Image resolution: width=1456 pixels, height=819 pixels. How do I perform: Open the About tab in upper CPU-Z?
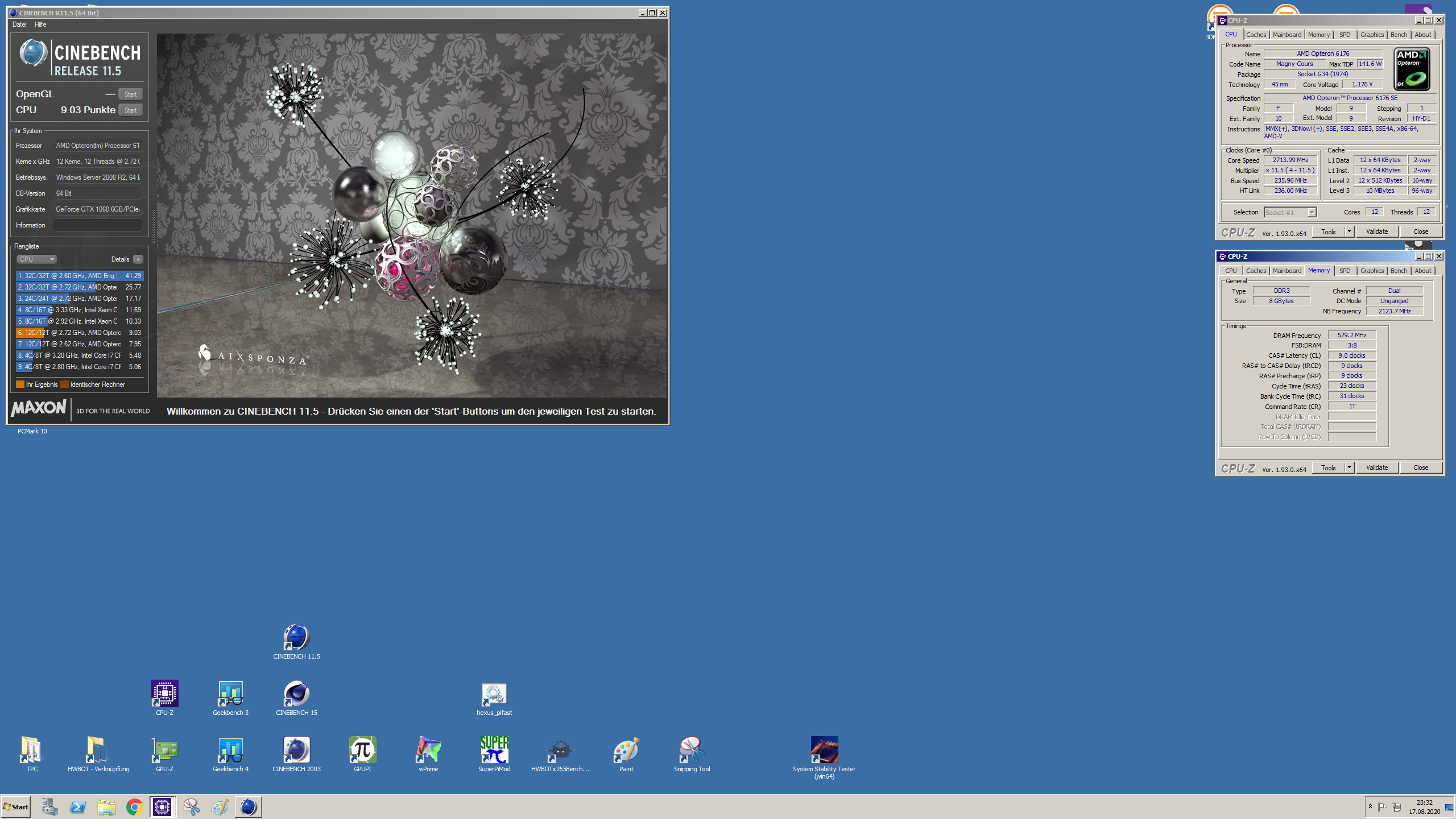click(x=1423, y=35)
